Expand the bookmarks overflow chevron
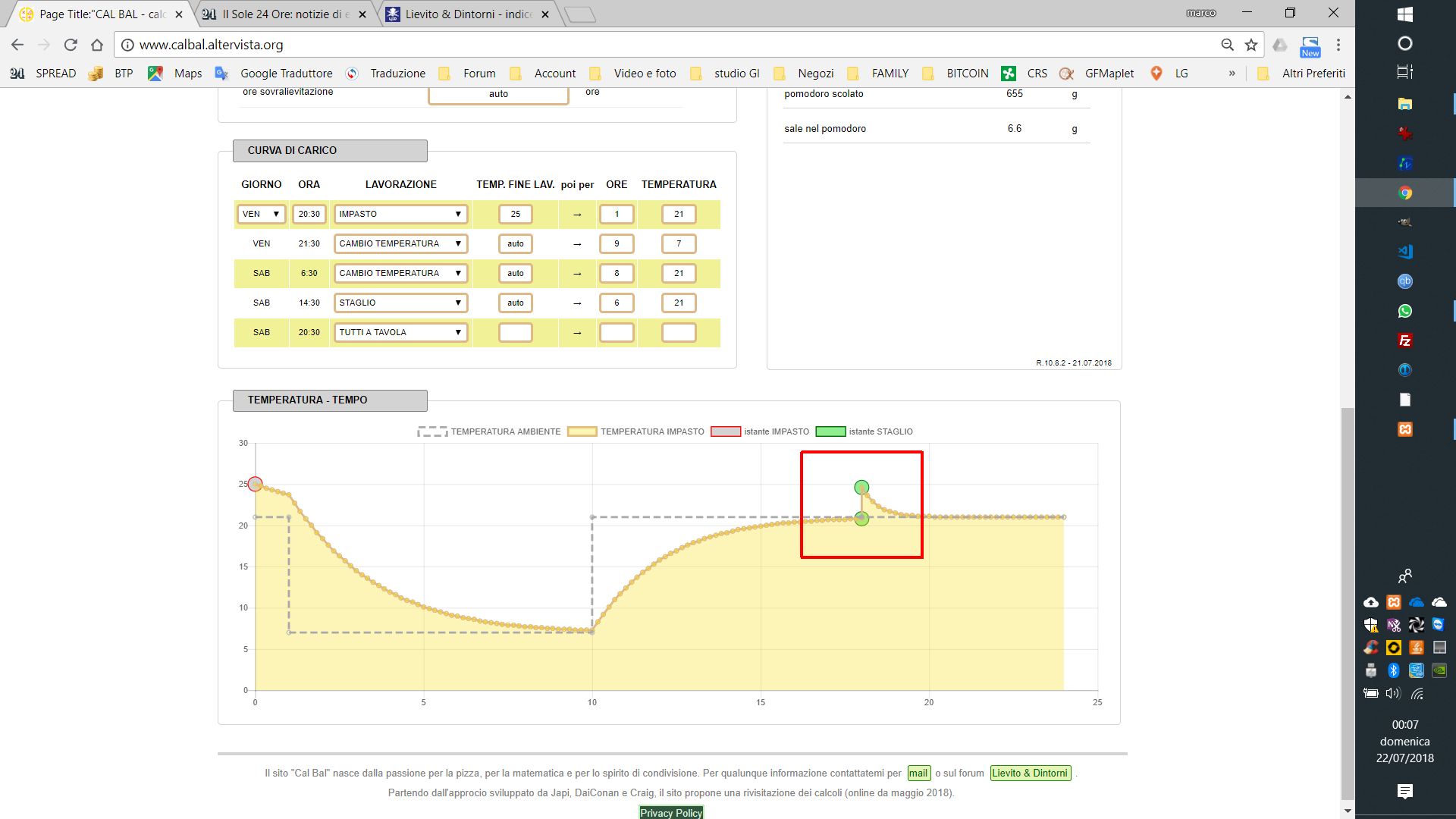 (x=1232, y=74)
